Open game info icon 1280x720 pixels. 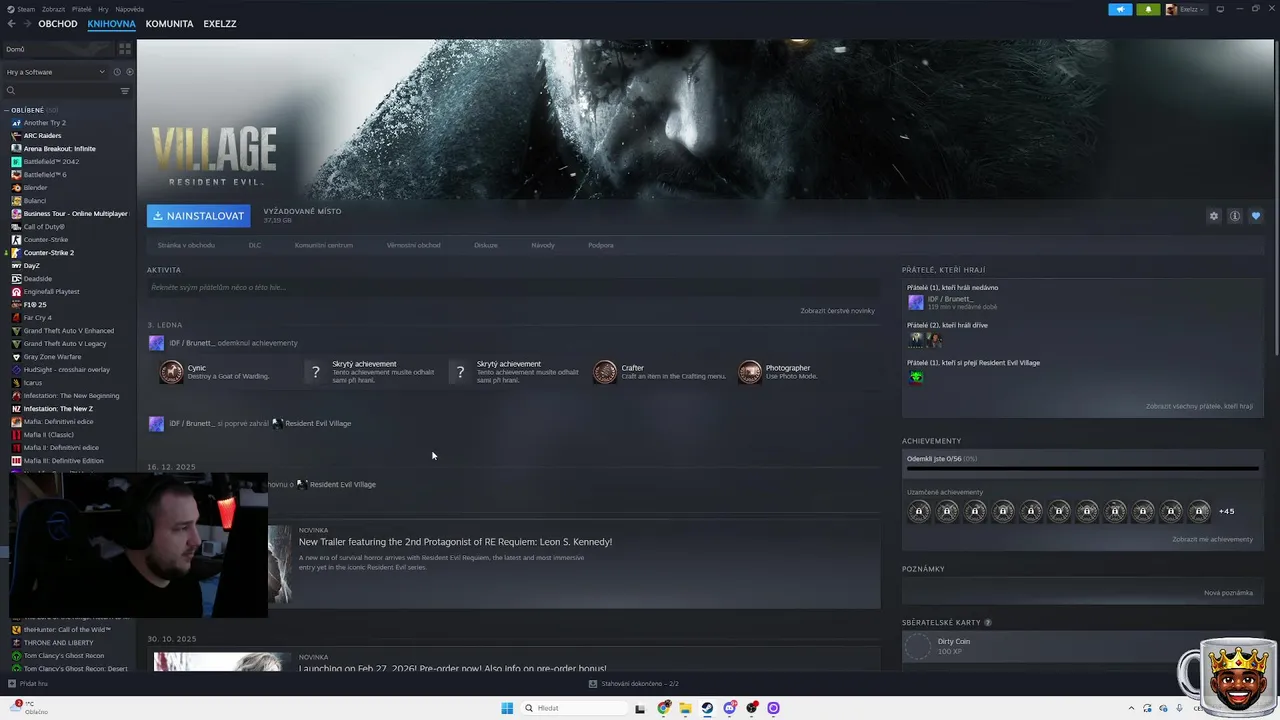tap(1235, 216)
